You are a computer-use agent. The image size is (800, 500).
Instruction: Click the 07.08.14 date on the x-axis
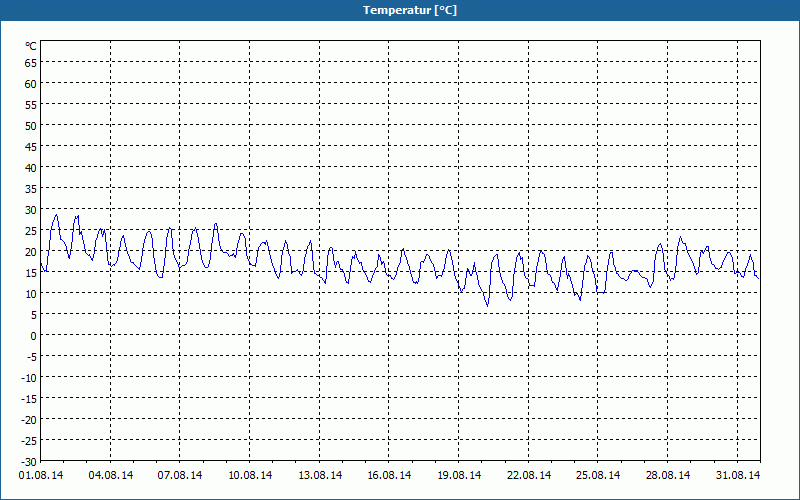pyautogui.click(x=180, y=476)
